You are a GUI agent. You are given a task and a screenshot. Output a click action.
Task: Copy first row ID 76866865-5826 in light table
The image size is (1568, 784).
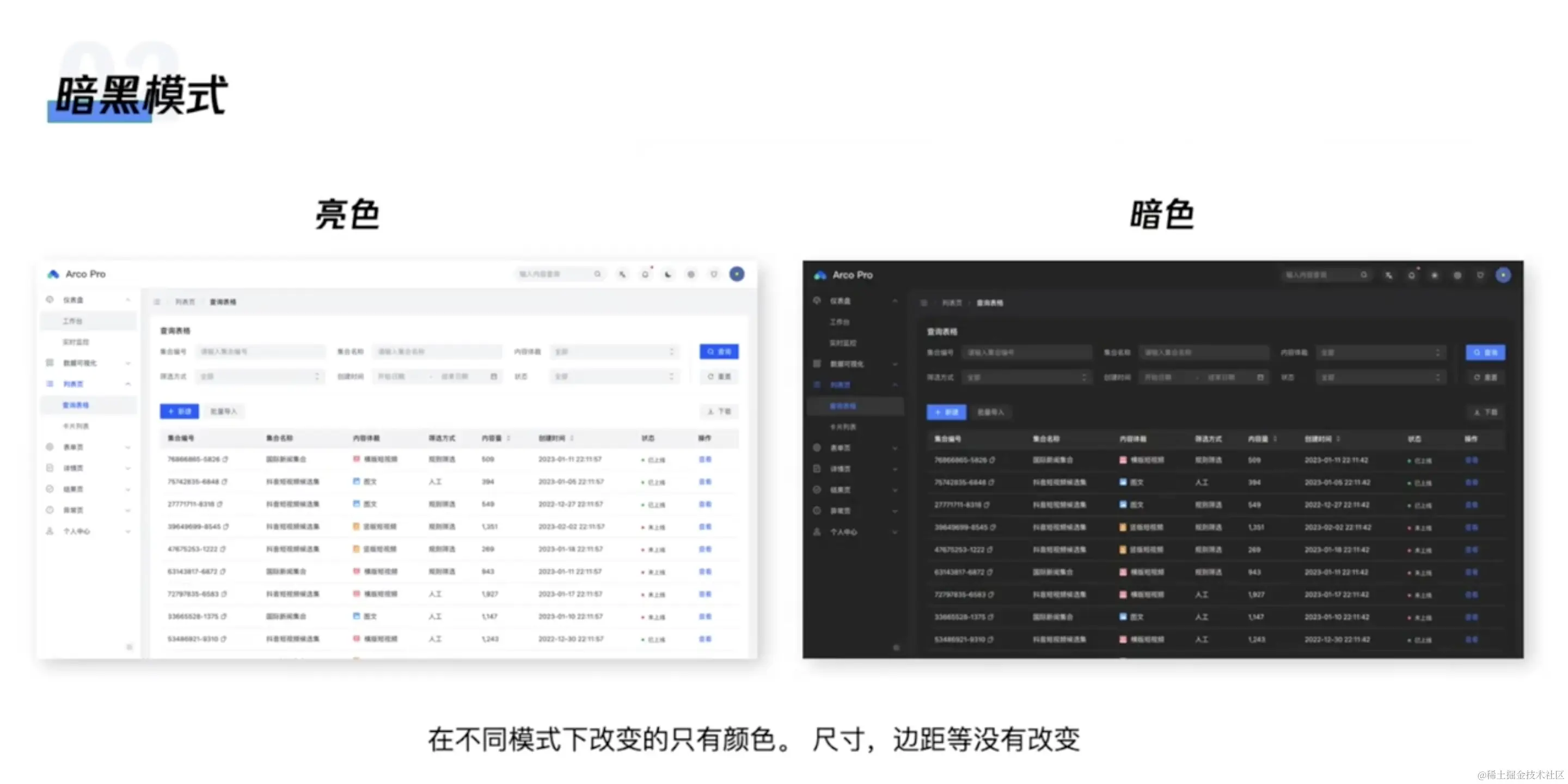(x=225, y=460)
